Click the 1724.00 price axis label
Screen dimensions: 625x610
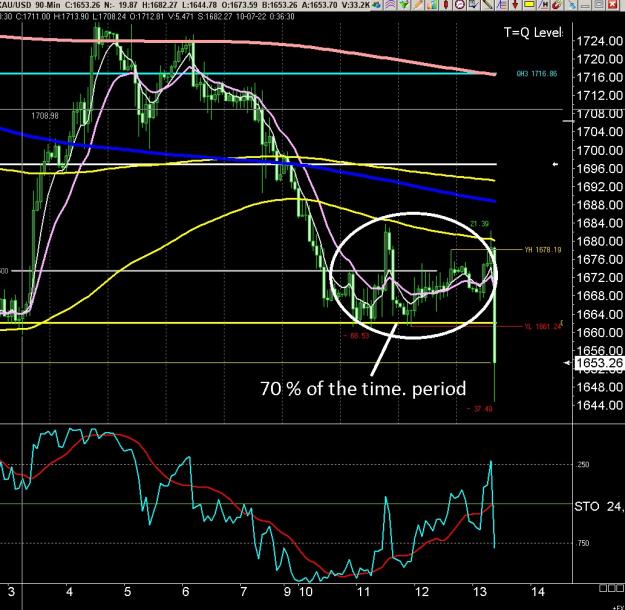coord(599,41)
